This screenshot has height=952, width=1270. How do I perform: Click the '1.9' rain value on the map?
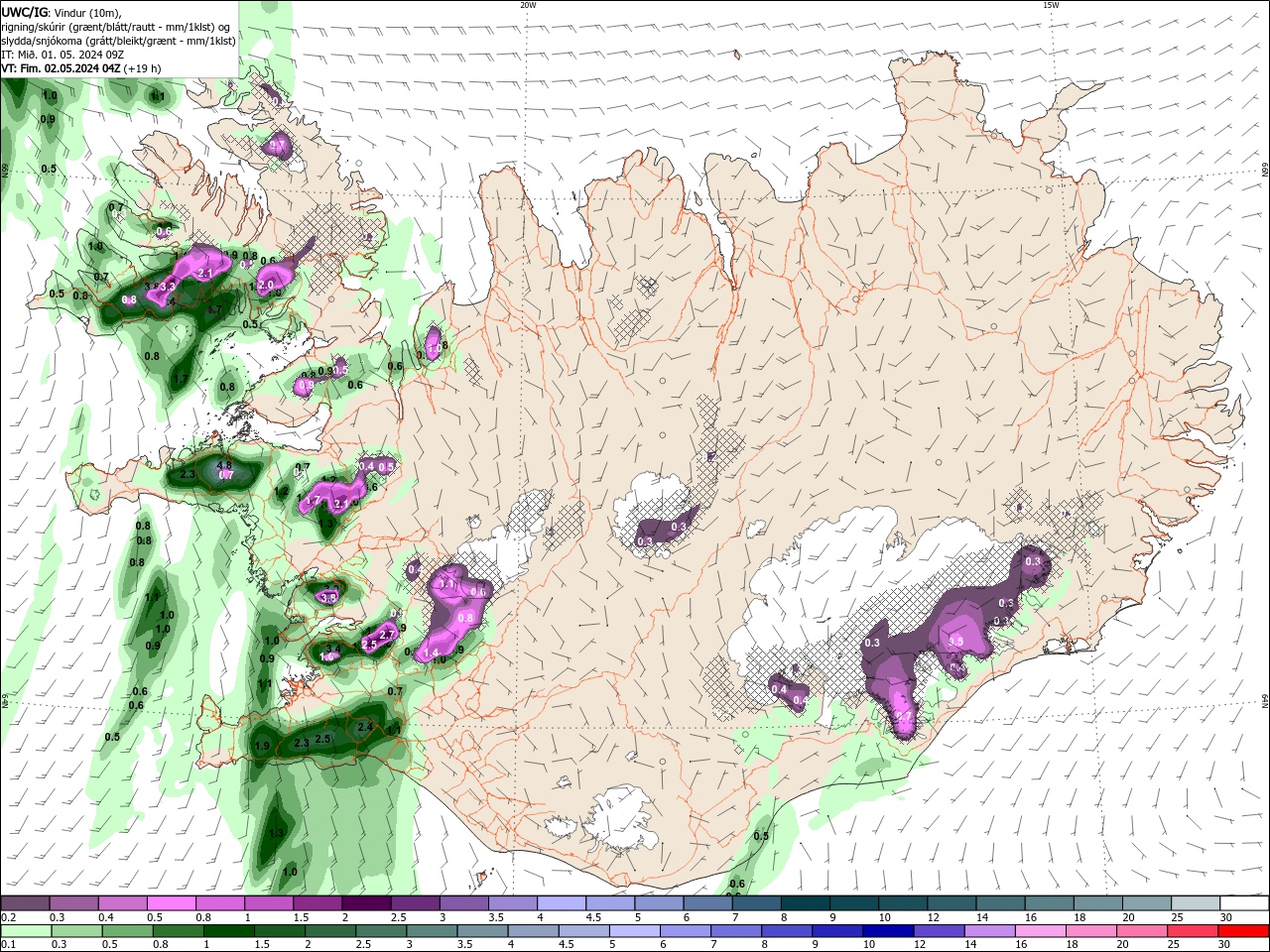pyautogui.click(x=263, y=746)
